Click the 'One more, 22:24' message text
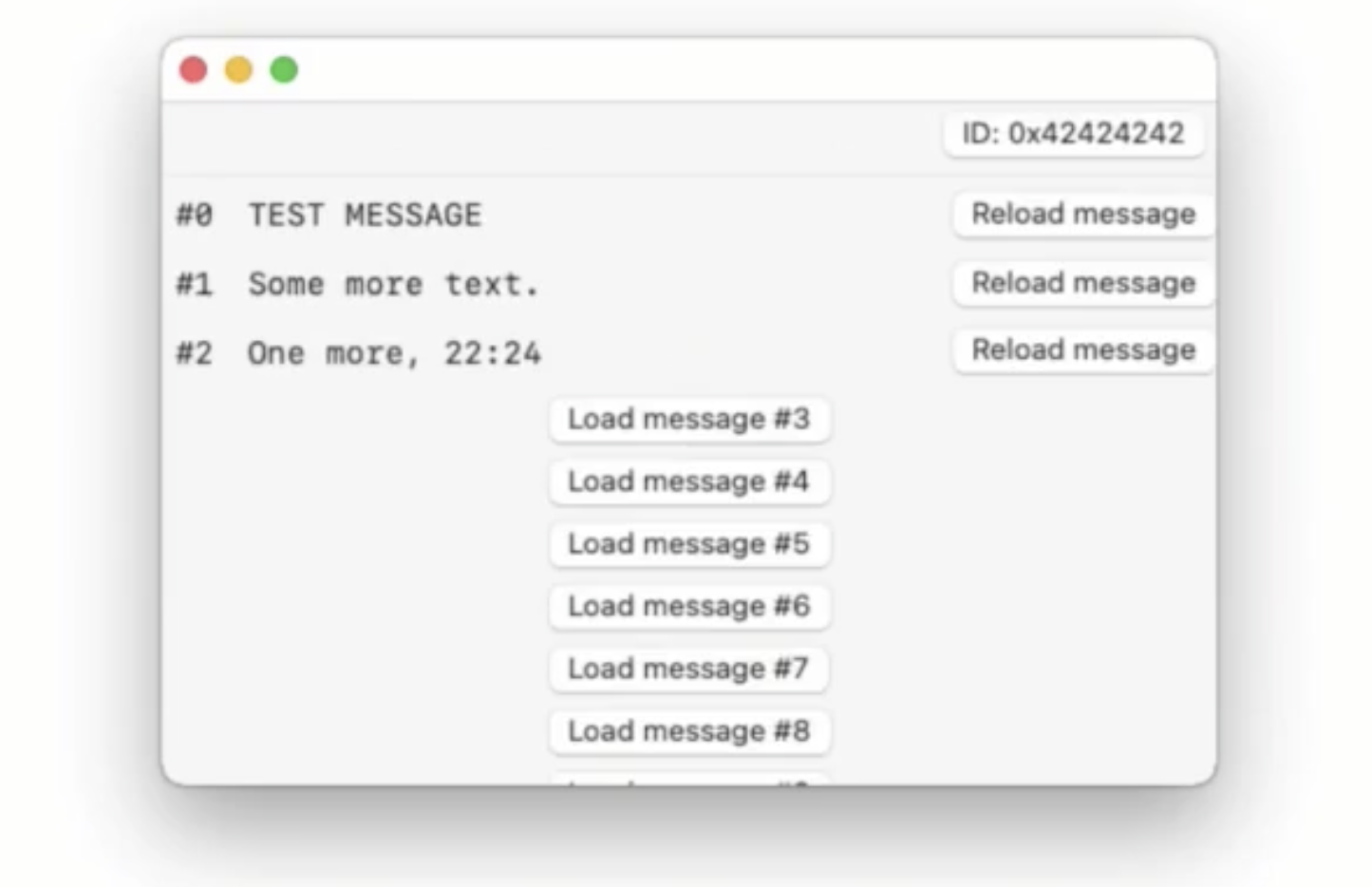 click(x=394, y=353)
